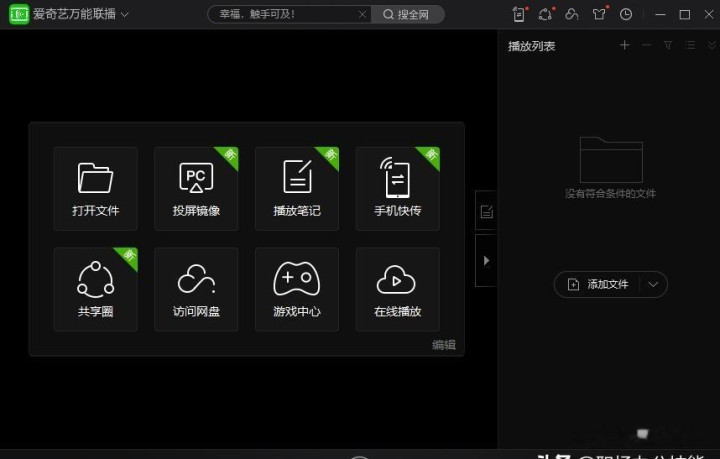Image resolution: width=720 pixels, height=459 pixels.
Task: Open the share circle icon in title bar
Action: (x=546, y=14)
